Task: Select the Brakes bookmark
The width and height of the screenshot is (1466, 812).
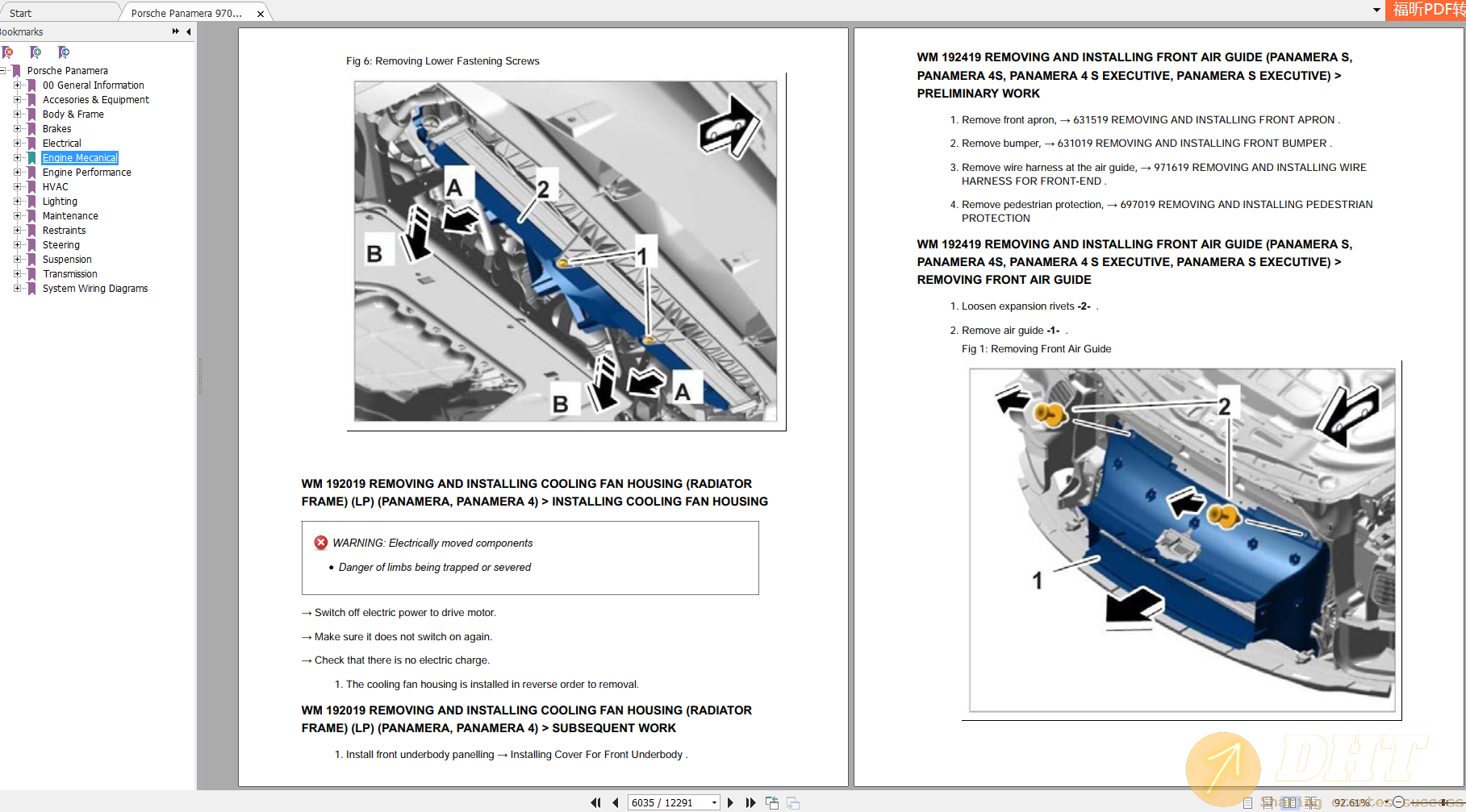Action: [57, 129]
